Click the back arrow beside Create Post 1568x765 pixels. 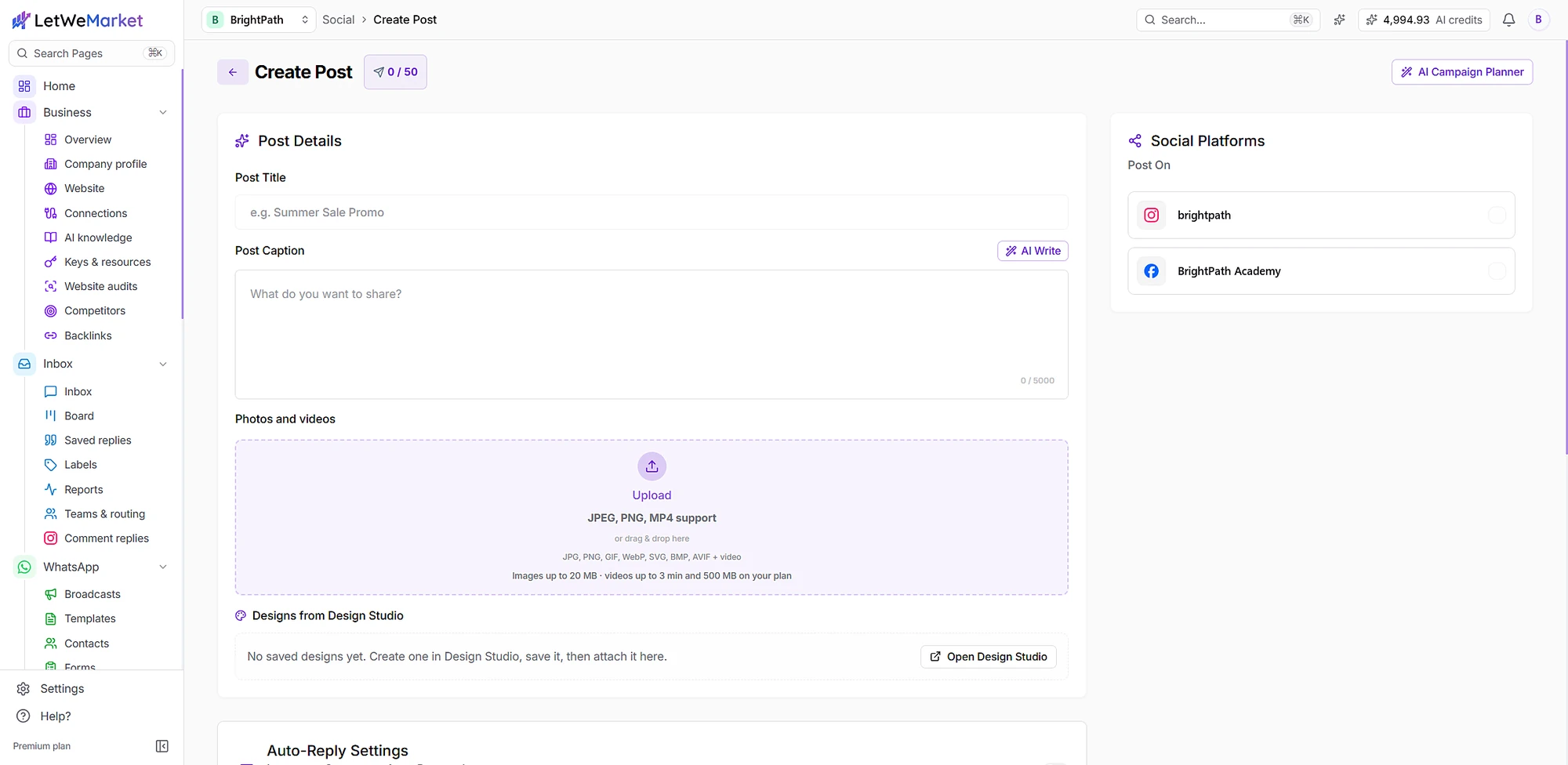[x=233, y=72]
